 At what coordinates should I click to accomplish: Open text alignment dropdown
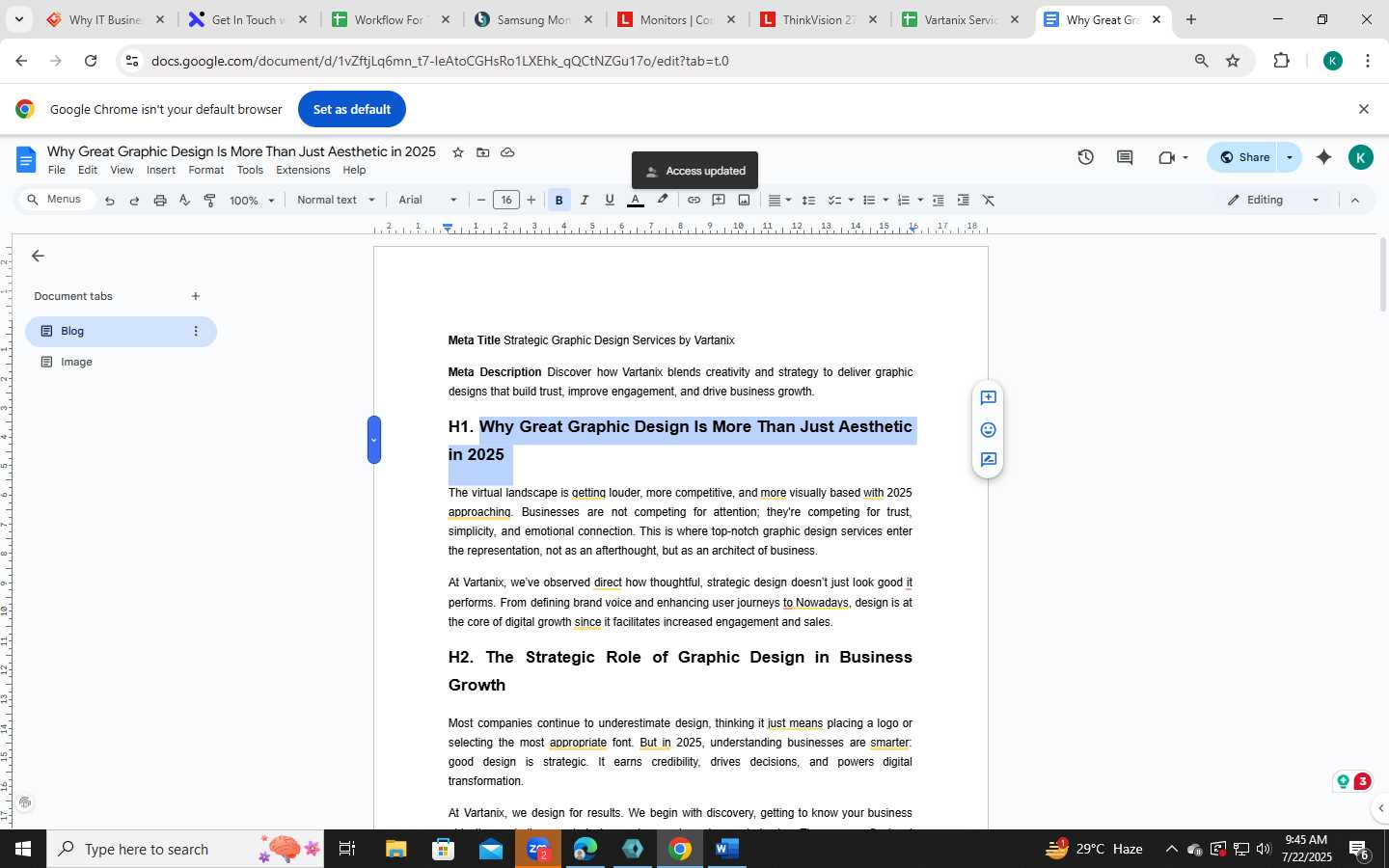779,201
